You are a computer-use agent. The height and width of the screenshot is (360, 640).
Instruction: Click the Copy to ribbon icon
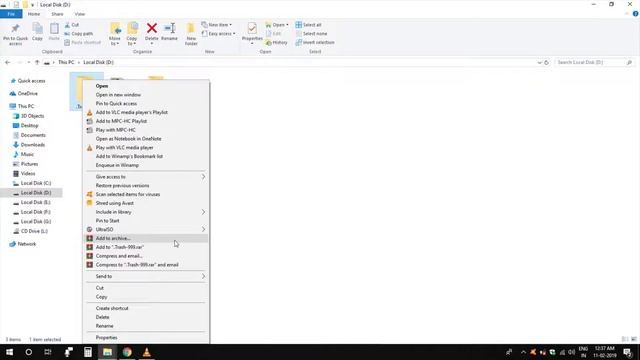coord(132,34)
